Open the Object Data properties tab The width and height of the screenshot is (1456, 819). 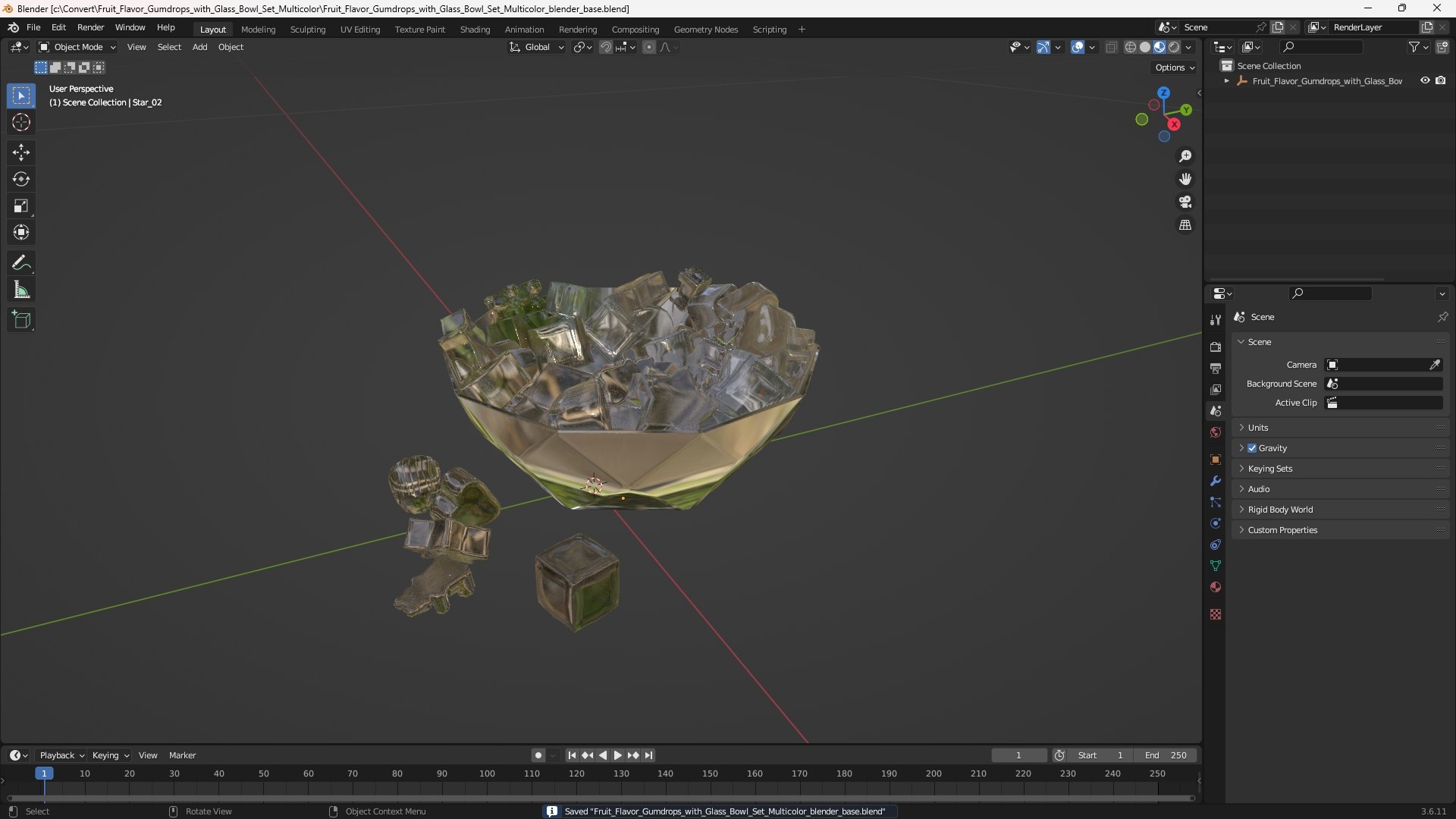click(1216, 566)
